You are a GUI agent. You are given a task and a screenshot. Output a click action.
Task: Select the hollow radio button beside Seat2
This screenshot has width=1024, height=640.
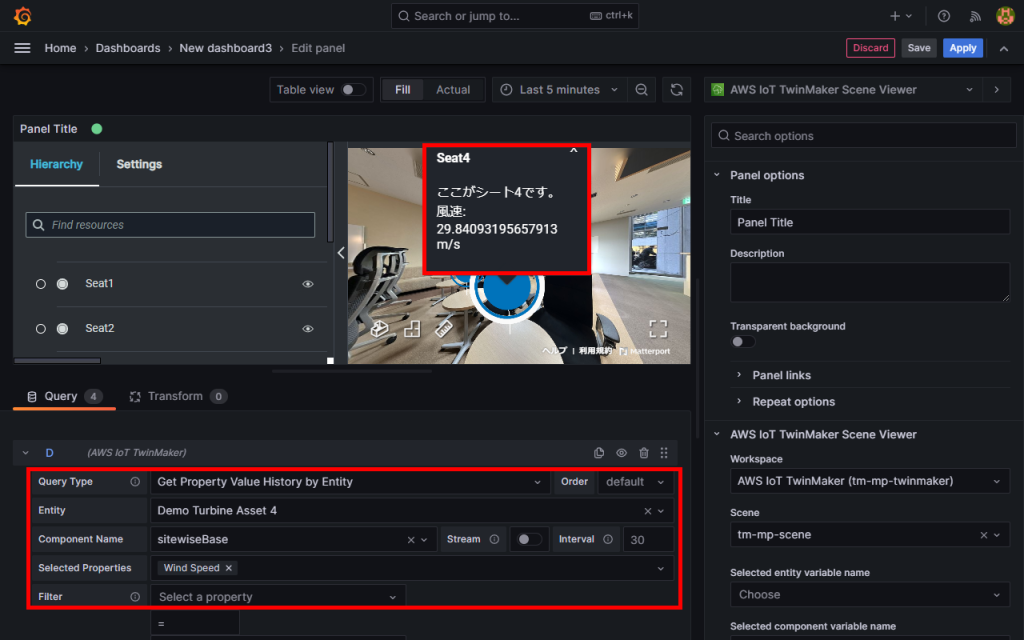pyautogui.click(x=40, y=329)
